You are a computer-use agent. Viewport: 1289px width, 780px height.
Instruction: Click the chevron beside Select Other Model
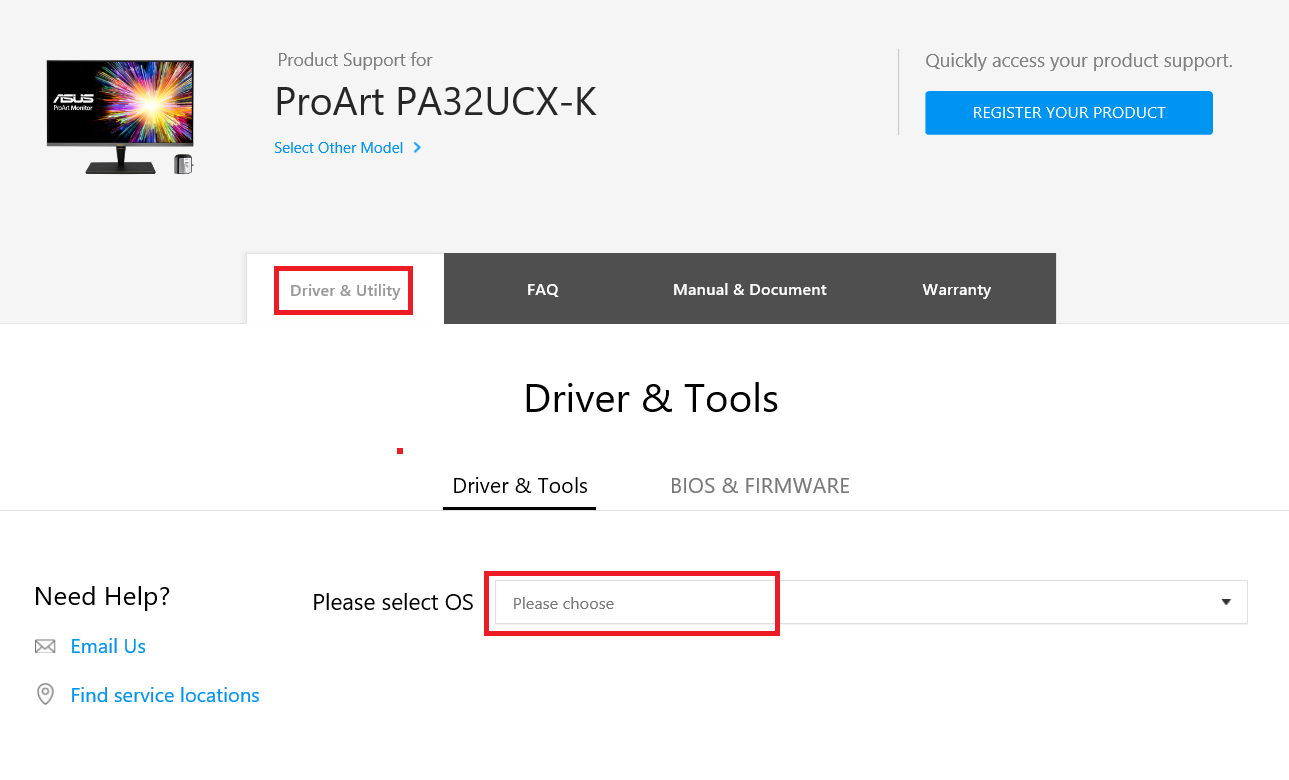click(417, 148)
